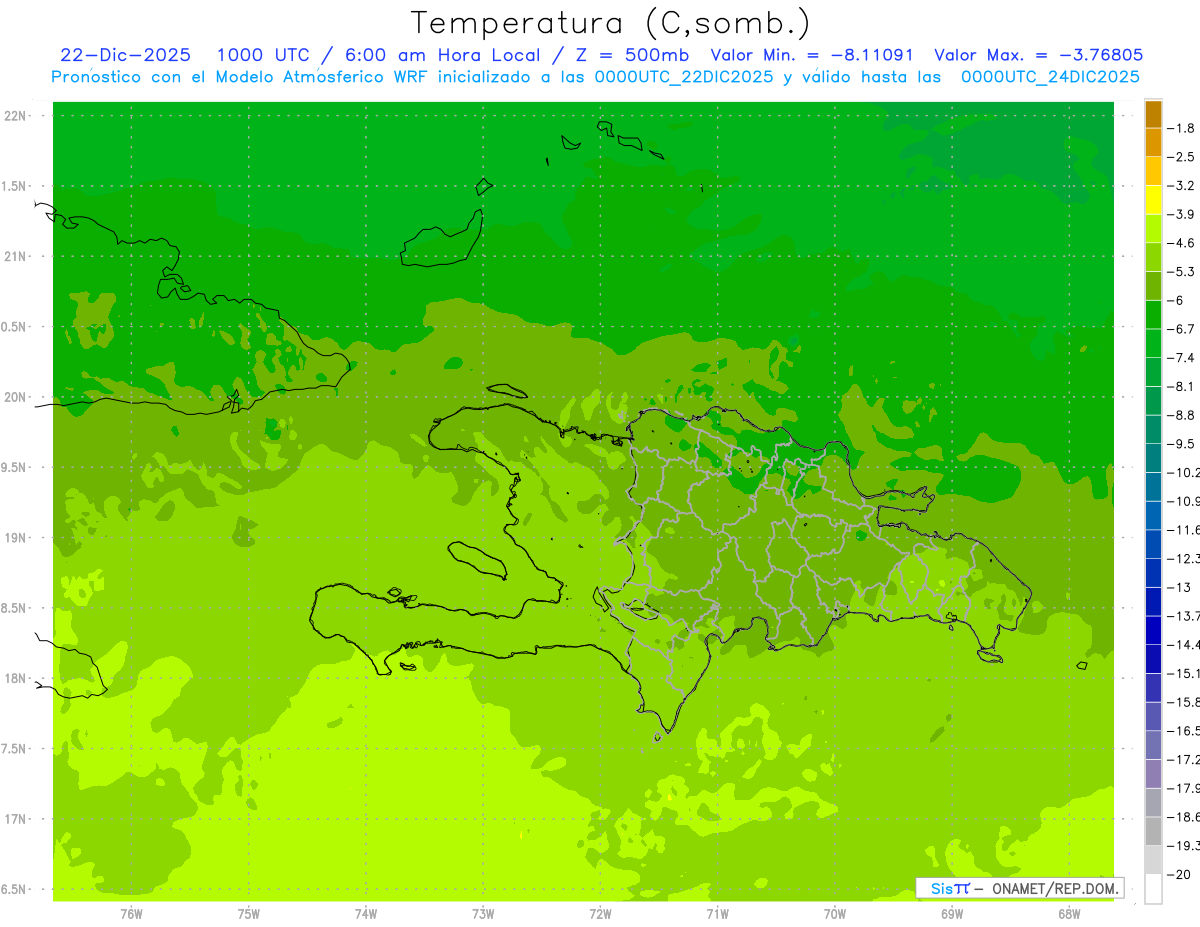Click the lime swatch between -3.9 and -4.6

(1153, 229)
